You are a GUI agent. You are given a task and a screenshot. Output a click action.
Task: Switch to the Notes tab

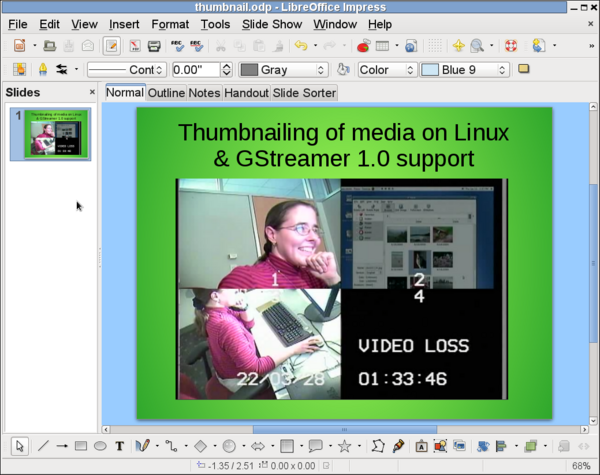click(x=204, y=93)
